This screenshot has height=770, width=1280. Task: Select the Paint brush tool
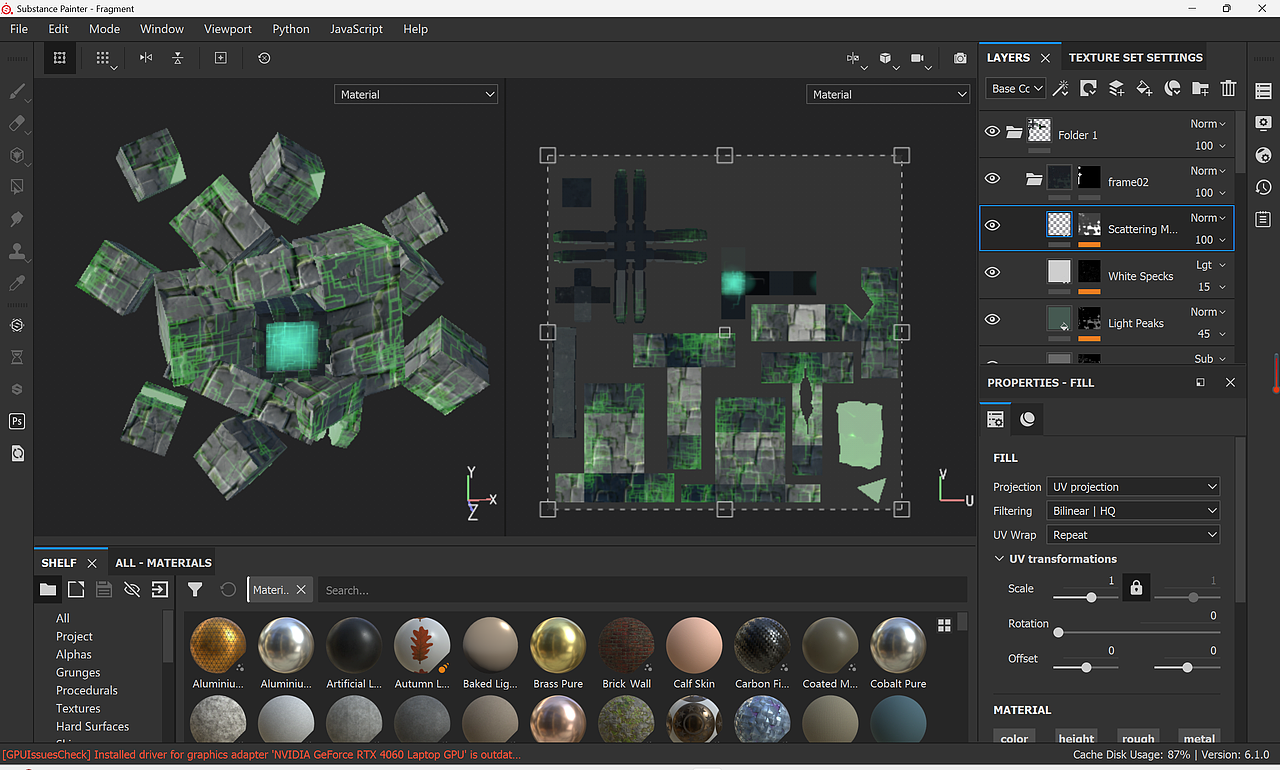[x=18, y=92]
